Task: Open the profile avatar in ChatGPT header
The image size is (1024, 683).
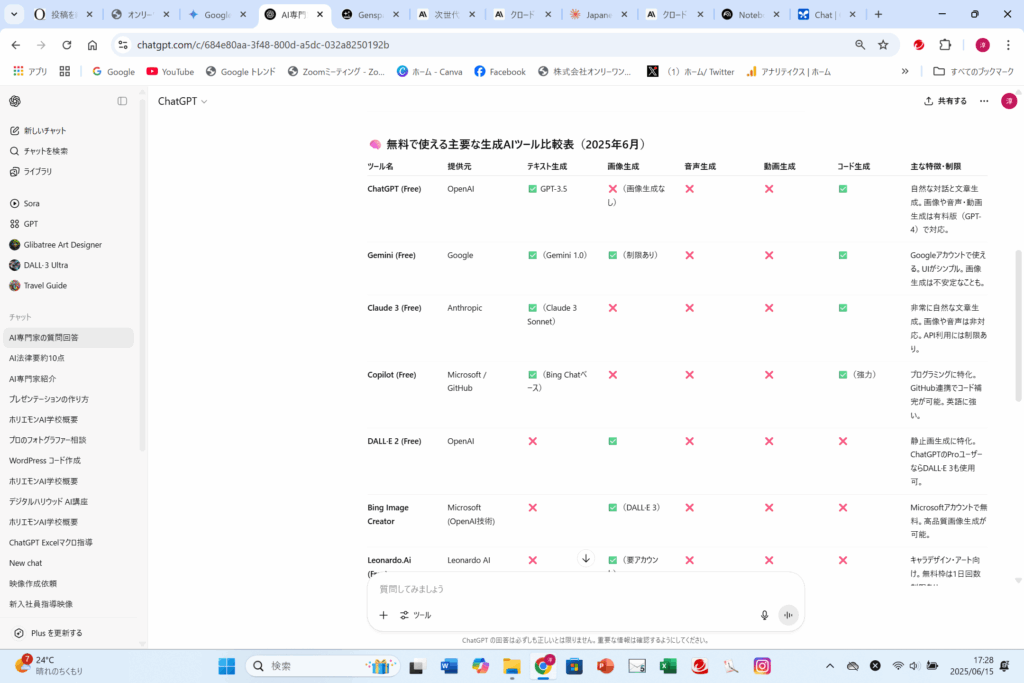Action: click(1008, 101)
